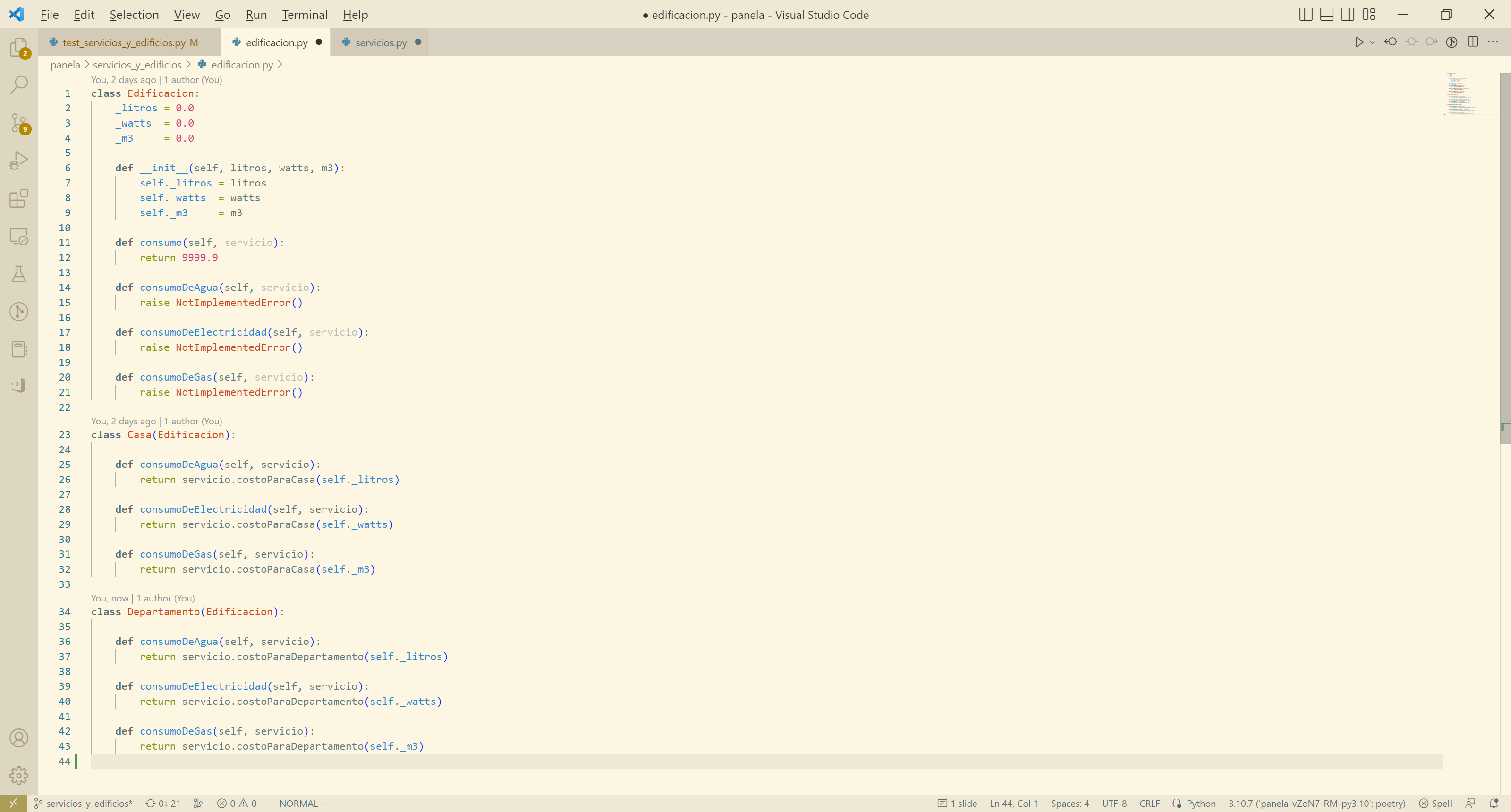Viewport: 1511px width, 812px height.
Task: Select the test_servicios_y_edificios.py tab
Action: 129,42
